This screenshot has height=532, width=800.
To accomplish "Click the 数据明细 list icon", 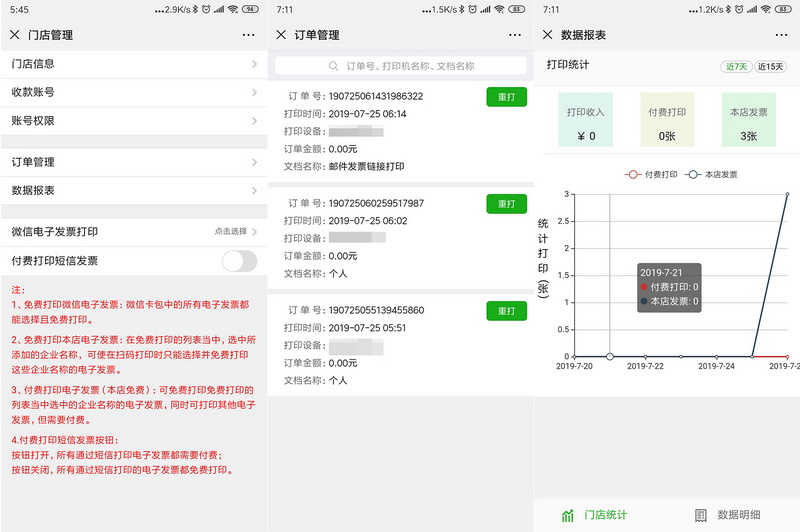I will [701, 516].
